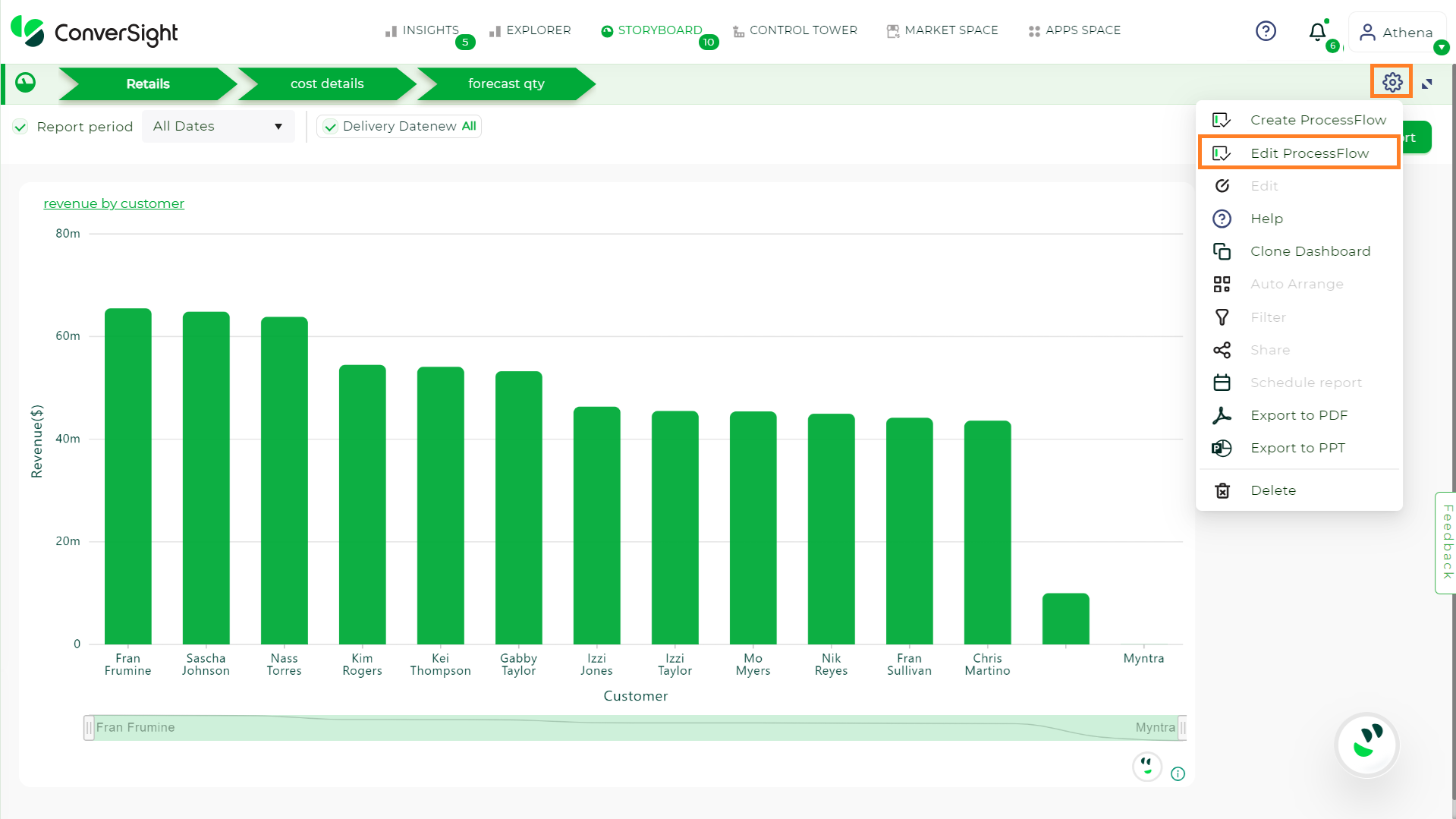Click the Insights badge showing 5

click(465, 43)
